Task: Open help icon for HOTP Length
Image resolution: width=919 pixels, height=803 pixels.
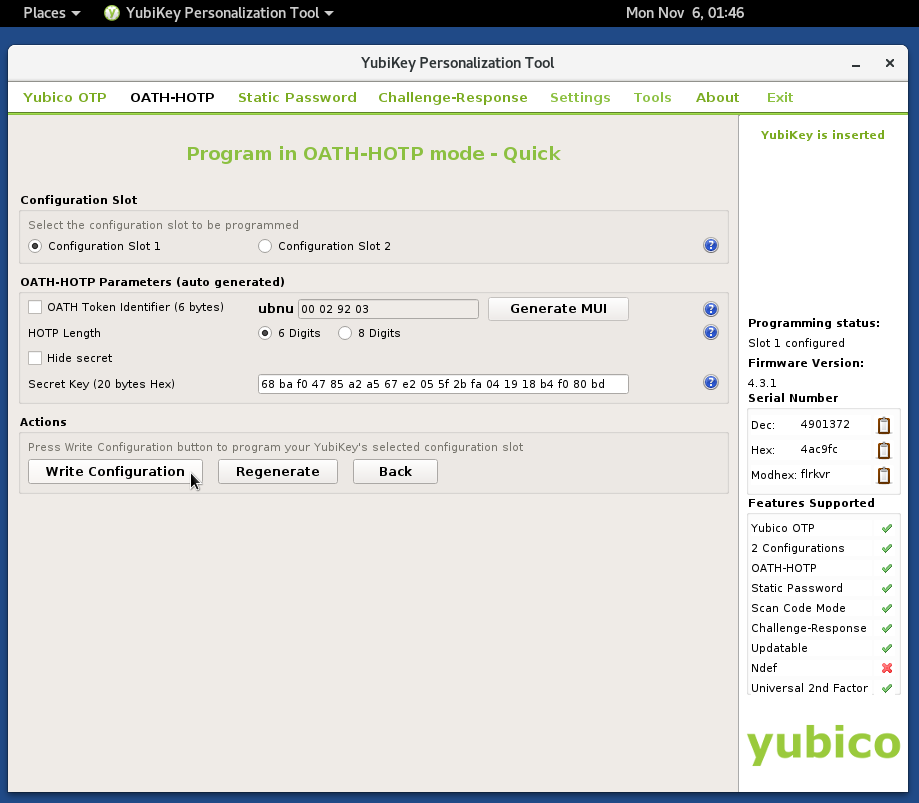Action: click(x=710, y=332)
